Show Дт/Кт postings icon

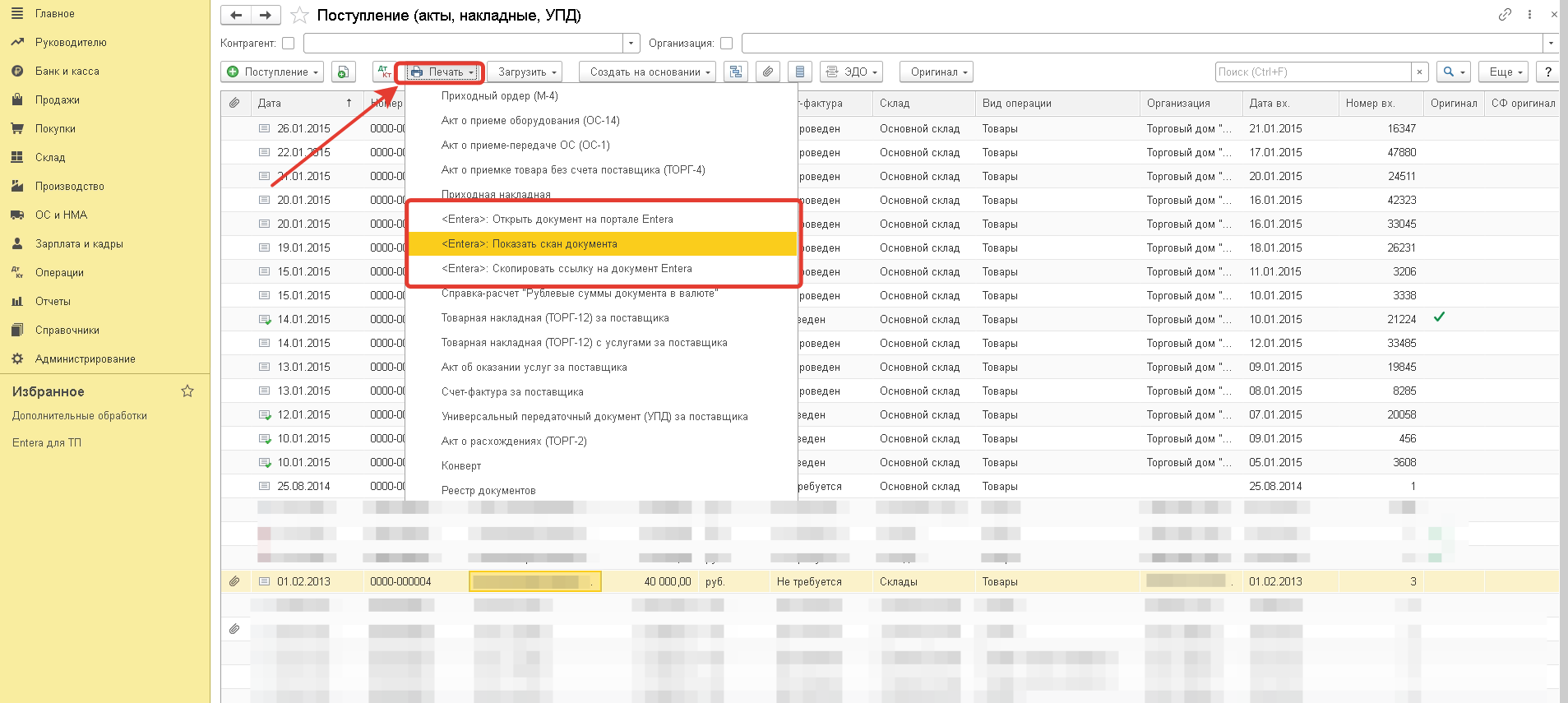(x=384, y=72)
